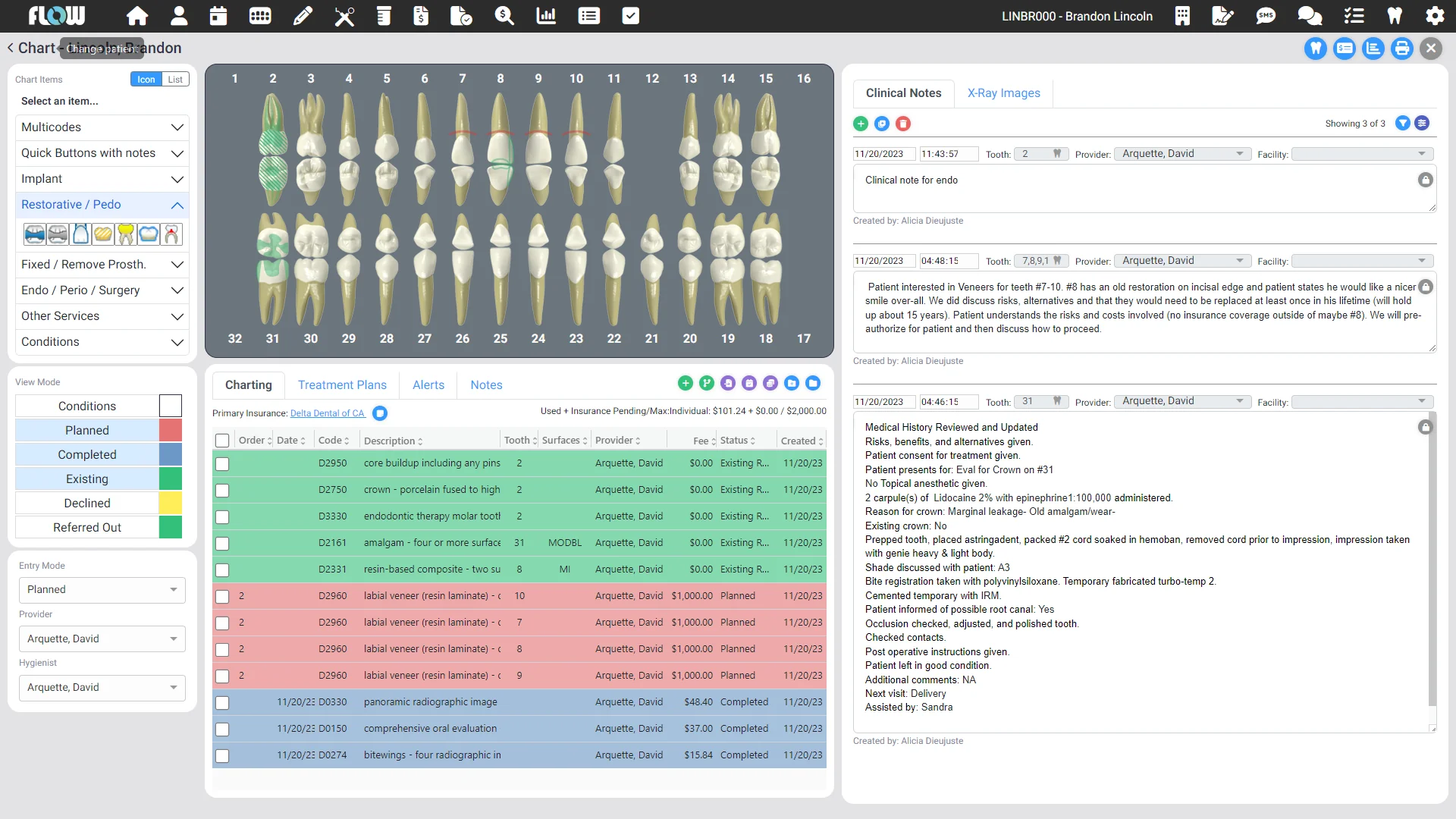1456x819 pixels.
Task: Toggle the select-all checkbox in table header
Action: [222, 441]
